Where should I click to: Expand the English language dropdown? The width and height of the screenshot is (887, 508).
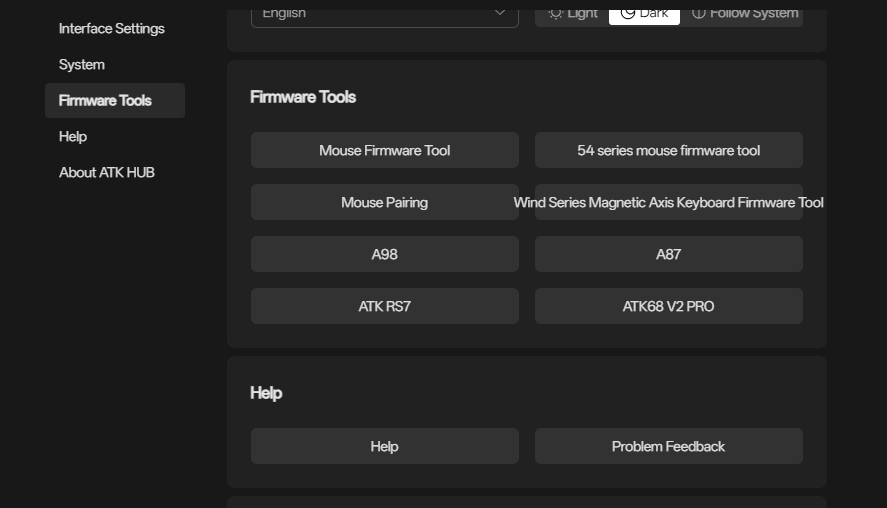click(x=385, y=16)
